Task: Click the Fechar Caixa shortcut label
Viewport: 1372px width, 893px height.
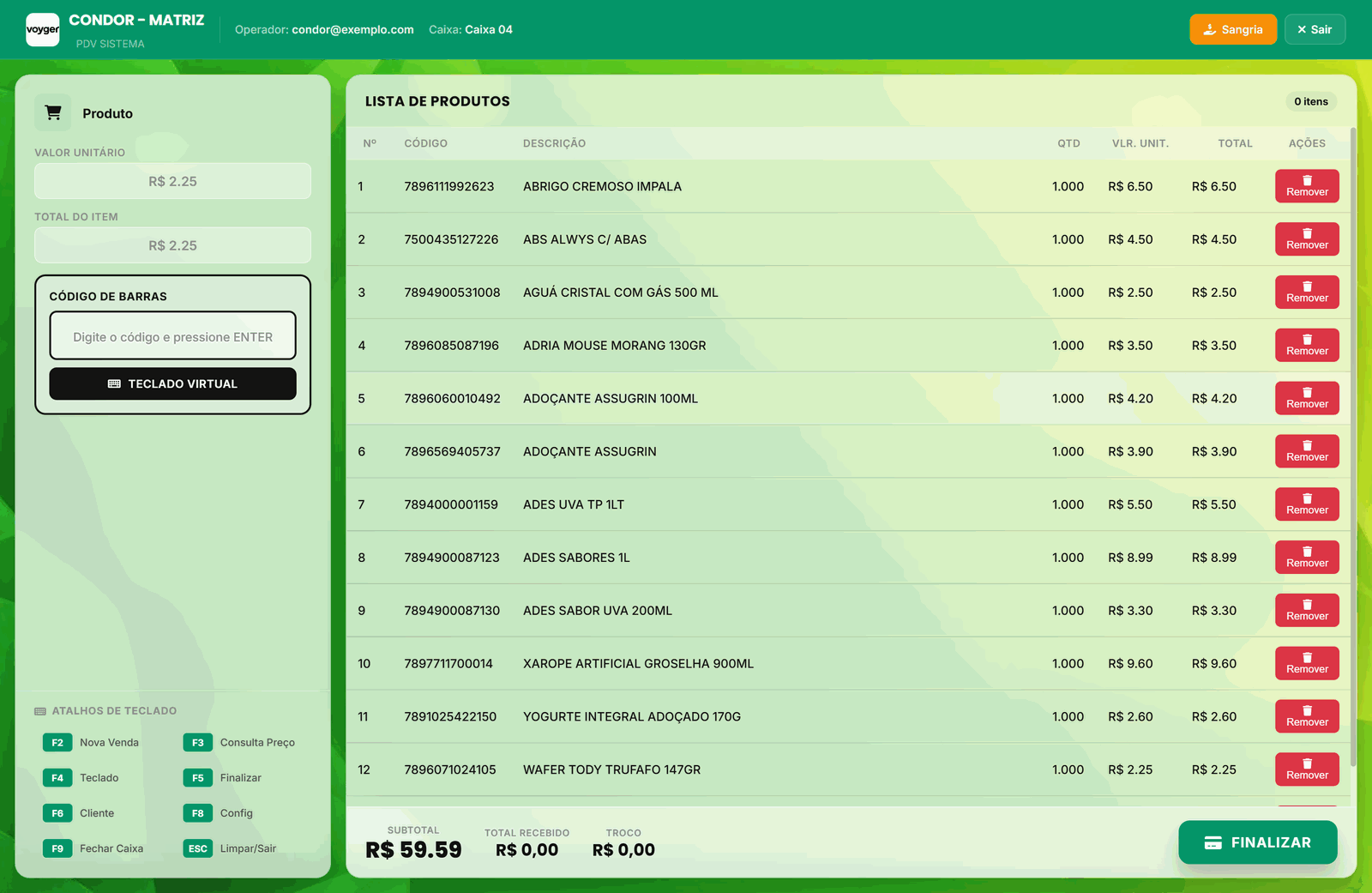Action: point(111,848)
